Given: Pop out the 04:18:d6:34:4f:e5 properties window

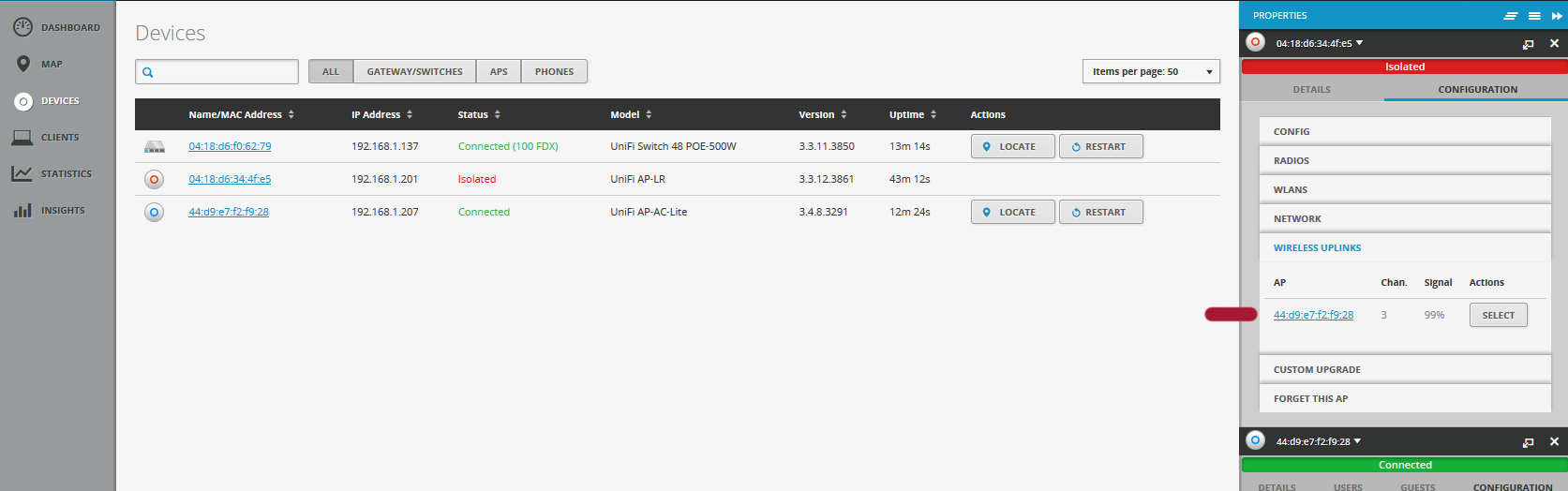Looking at the screenshot, I should click(x=1528, y=44).
